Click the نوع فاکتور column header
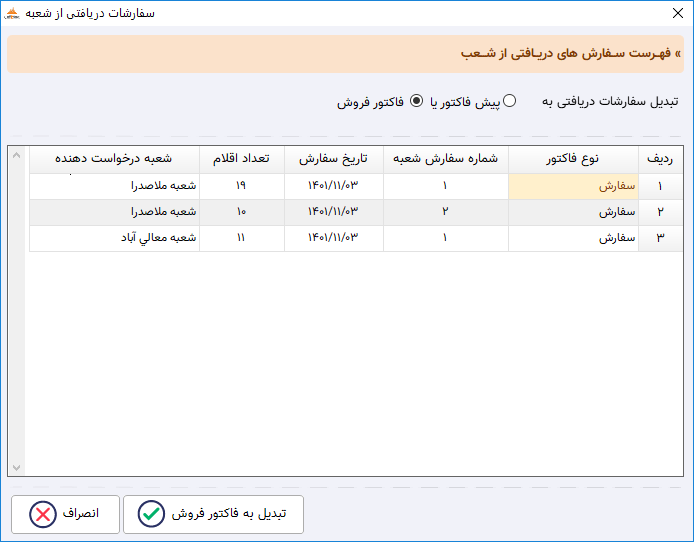694x542 pixels. [x=573, y=159]
